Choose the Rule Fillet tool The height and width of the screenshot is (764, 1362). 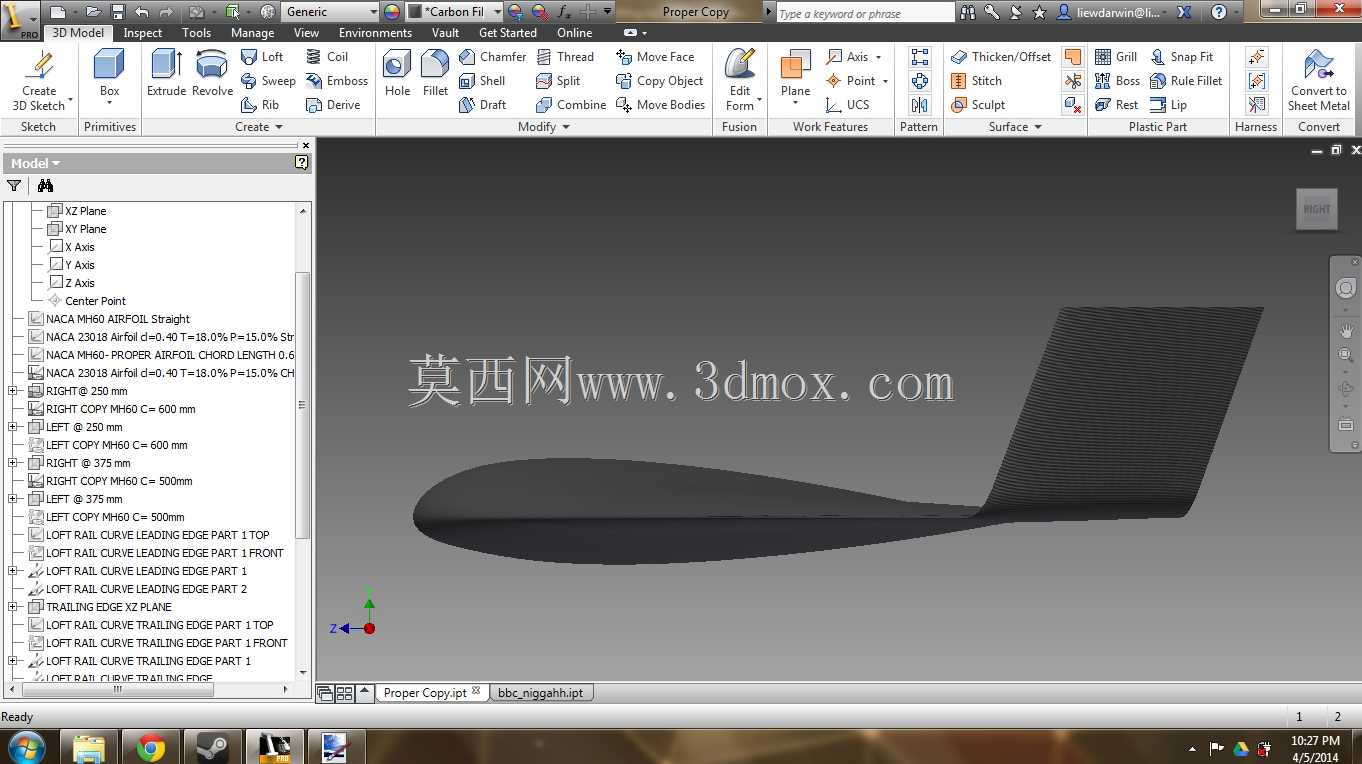[x=1186, y=81]
